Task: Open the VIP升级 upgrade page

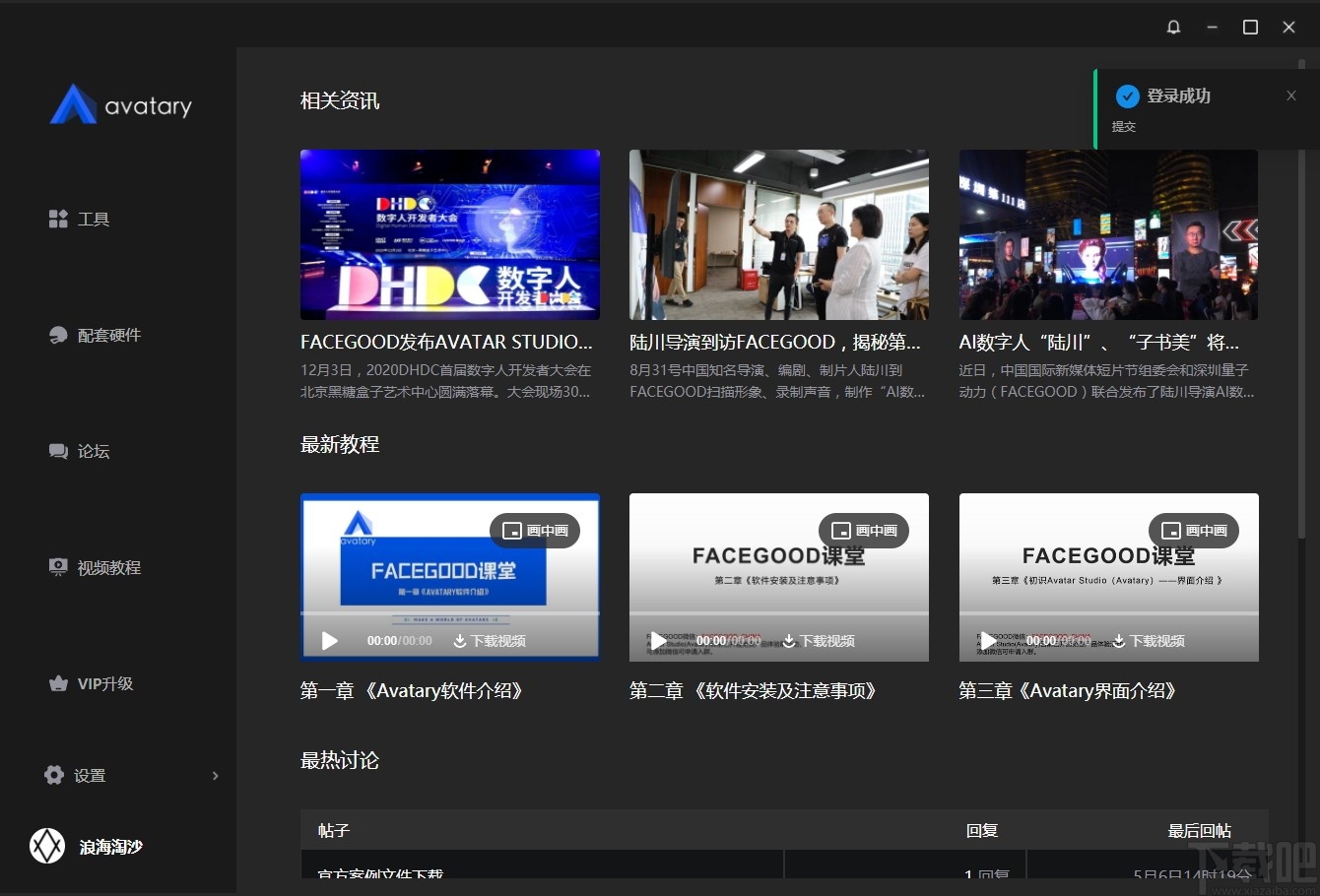Action: [x=91, y=683]
